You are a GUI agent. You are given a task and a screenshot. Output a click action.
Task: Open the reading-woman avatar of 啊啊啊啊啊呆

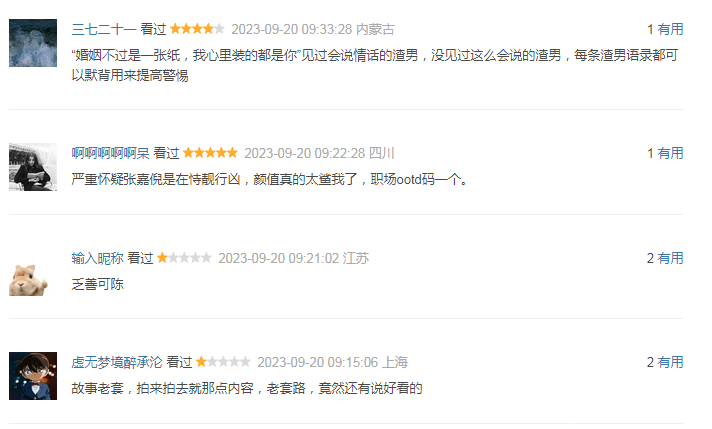[x=33, y=167]
